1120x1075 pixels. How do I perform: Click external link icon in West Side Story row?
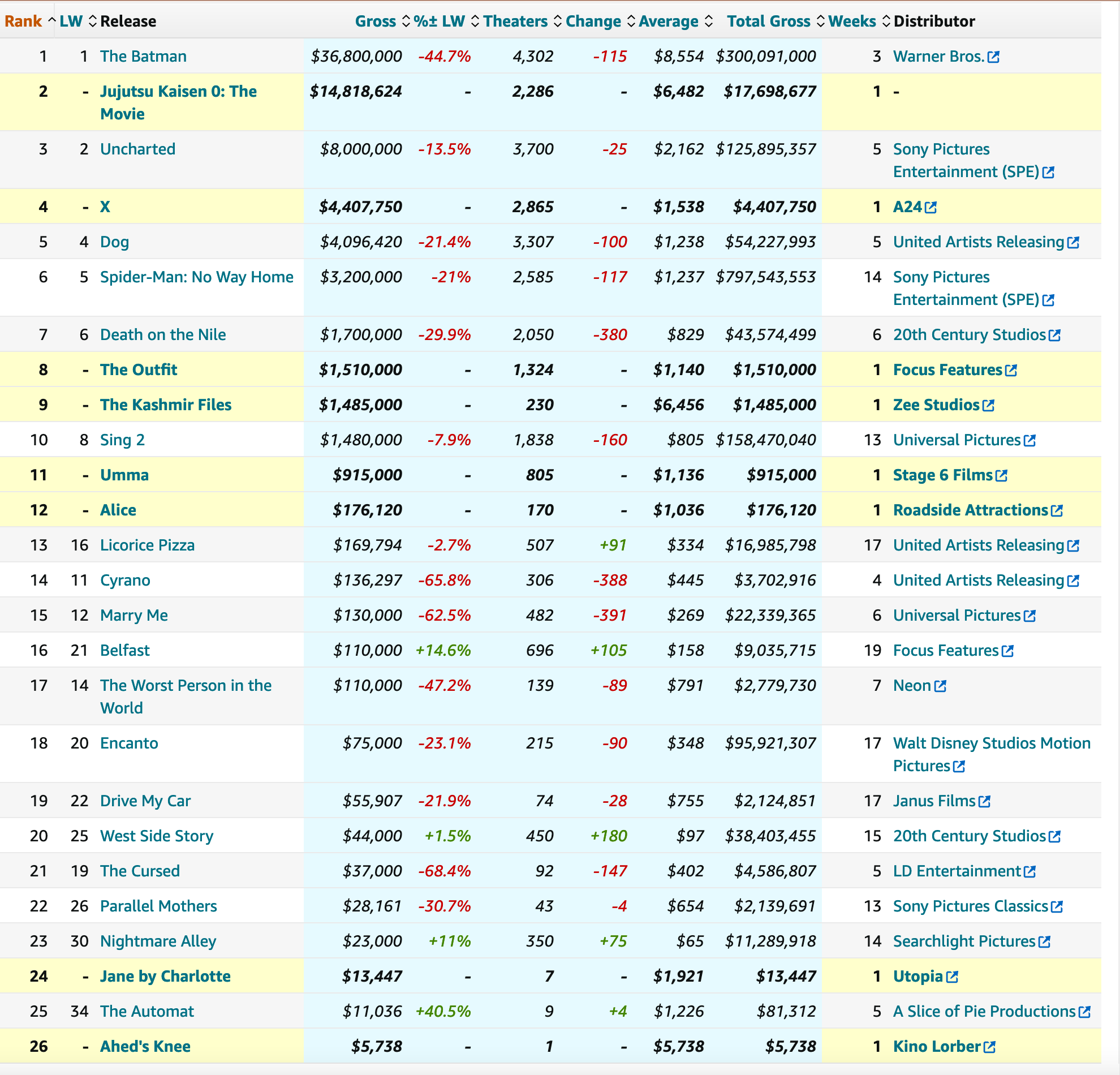pyautogui.click(x=1054, y=837)
